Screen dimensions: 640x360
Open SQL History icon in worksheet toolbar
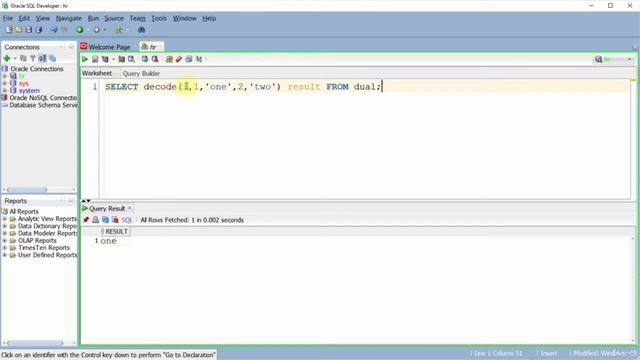click(x=189, y=60)
